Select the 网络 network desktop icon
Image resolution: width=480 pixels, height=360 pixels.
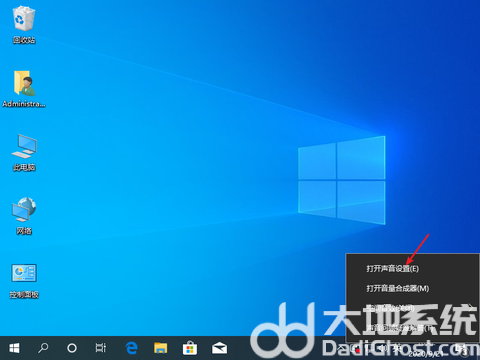tap(24, 216)
